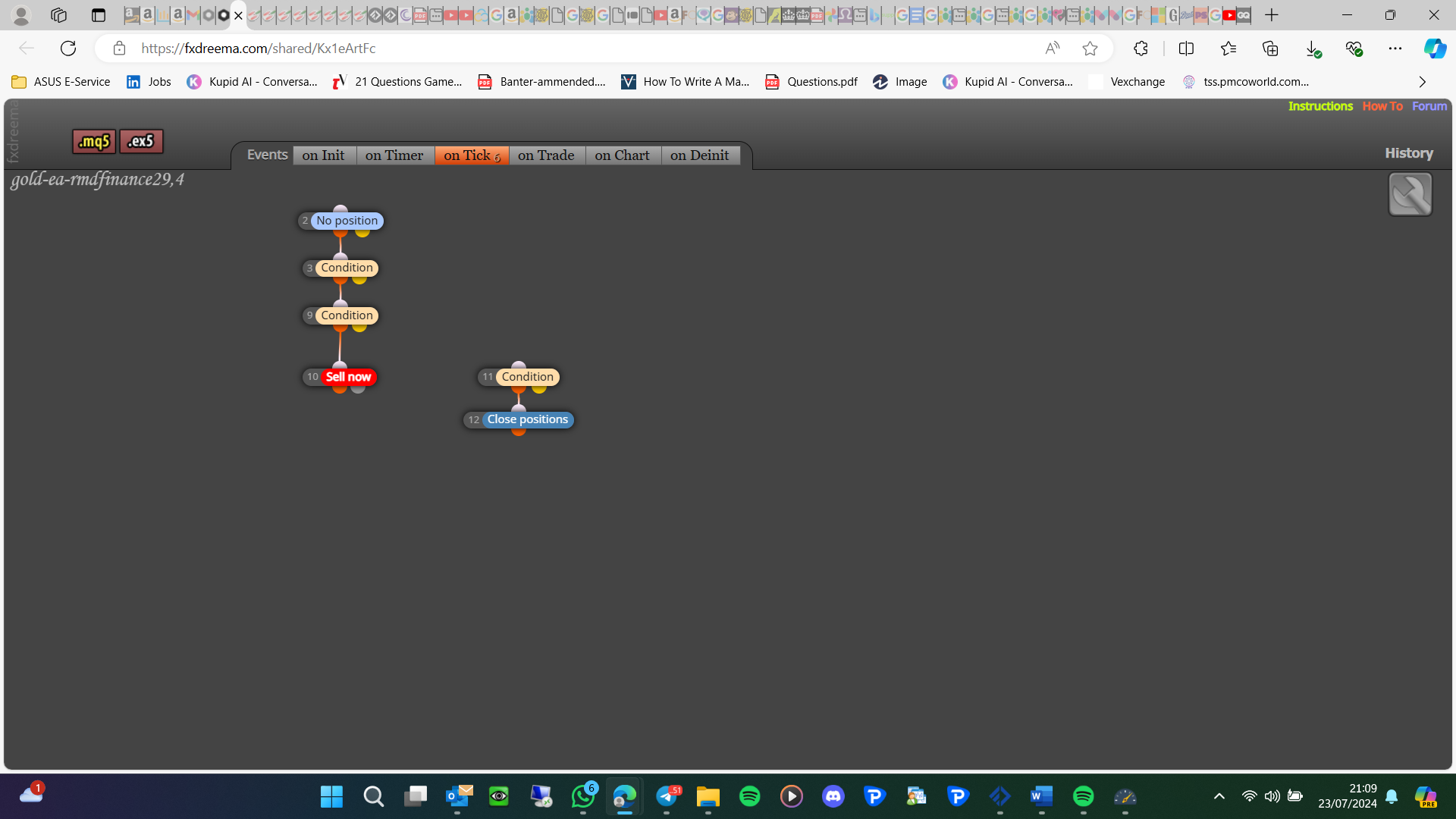
Task: Open browser downloads icon
Action: (x=1313, y=49)
